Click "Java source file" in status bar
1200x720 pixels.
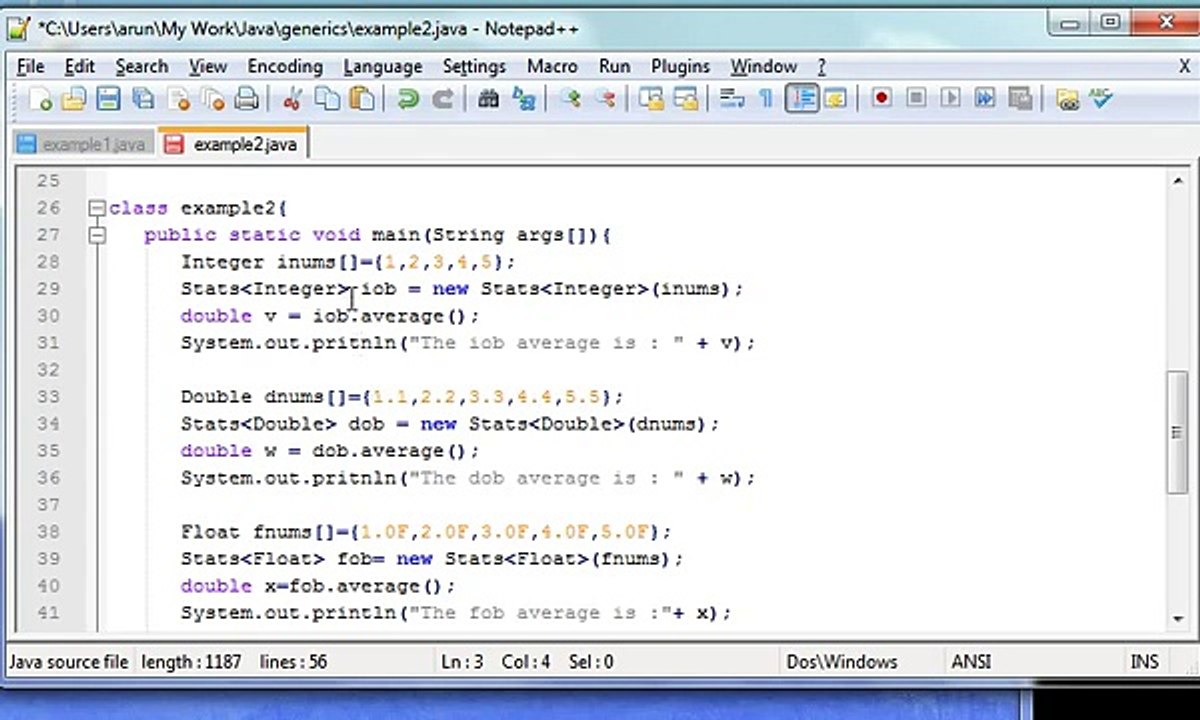click(68, 662)
